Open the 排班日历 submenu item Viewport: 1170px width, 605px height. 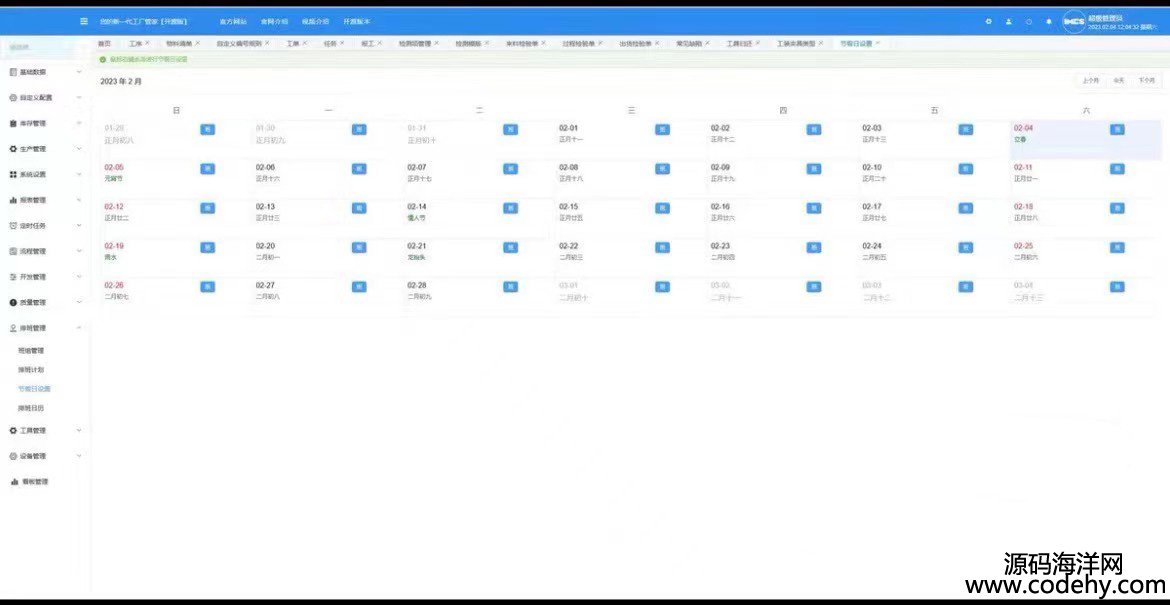click(31, 408)
